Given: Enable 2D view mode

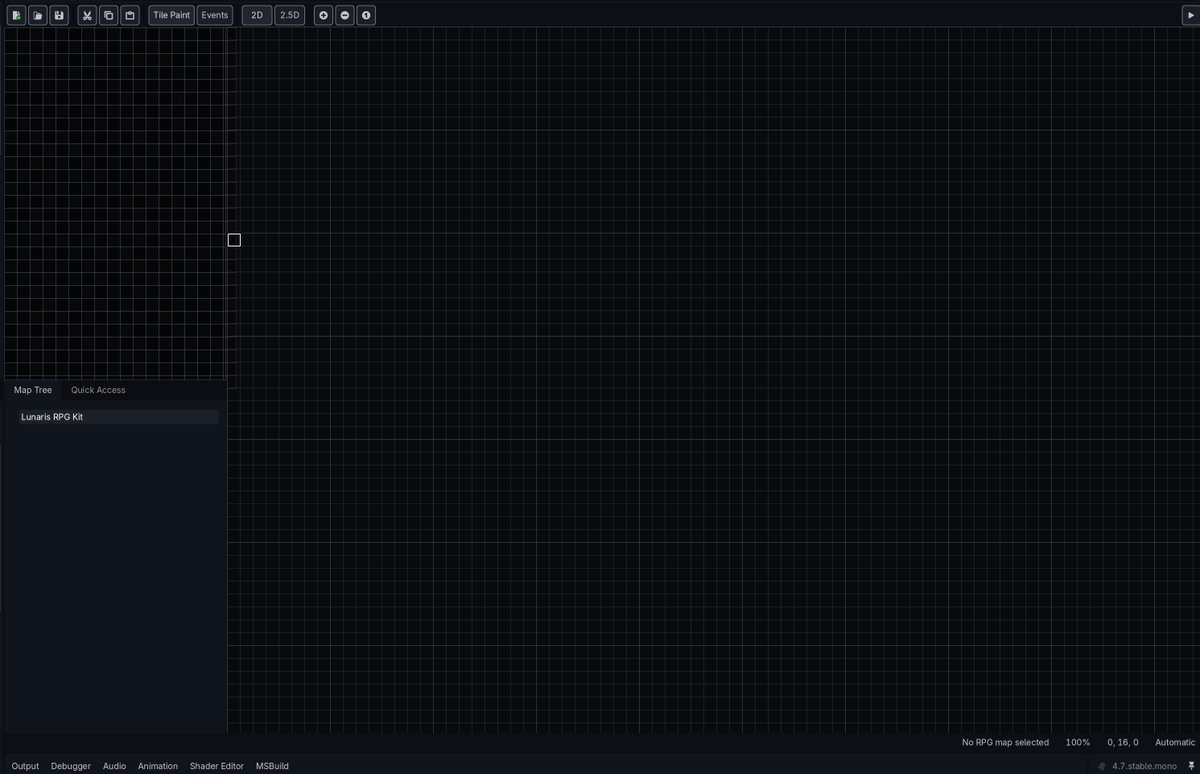Looking at the screenshot, I should pyautogui.click(x=257, y=15).
